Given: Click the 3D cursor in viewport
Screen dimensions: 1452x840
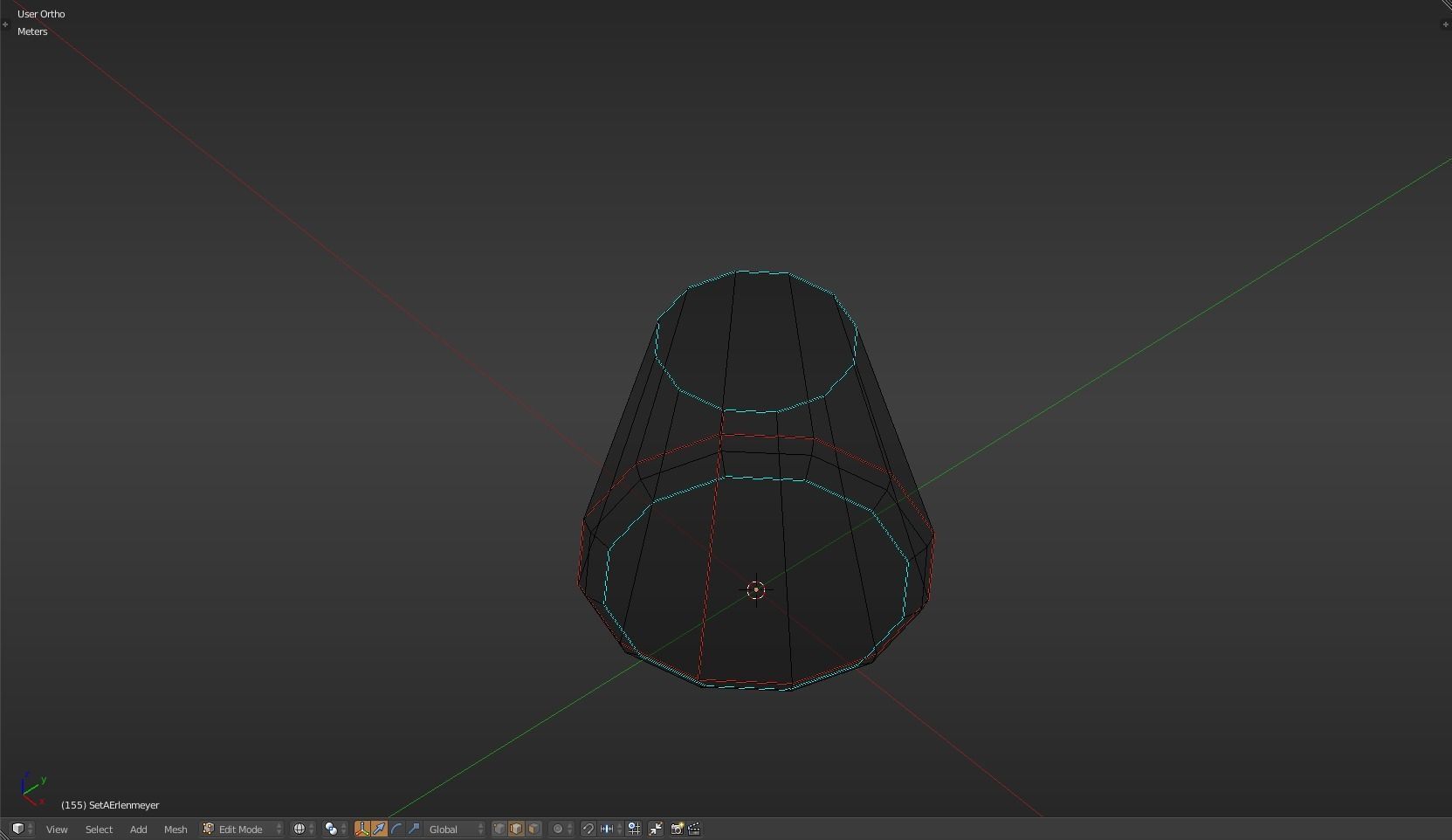Looking at the screenshot, I should coord(756,590).
